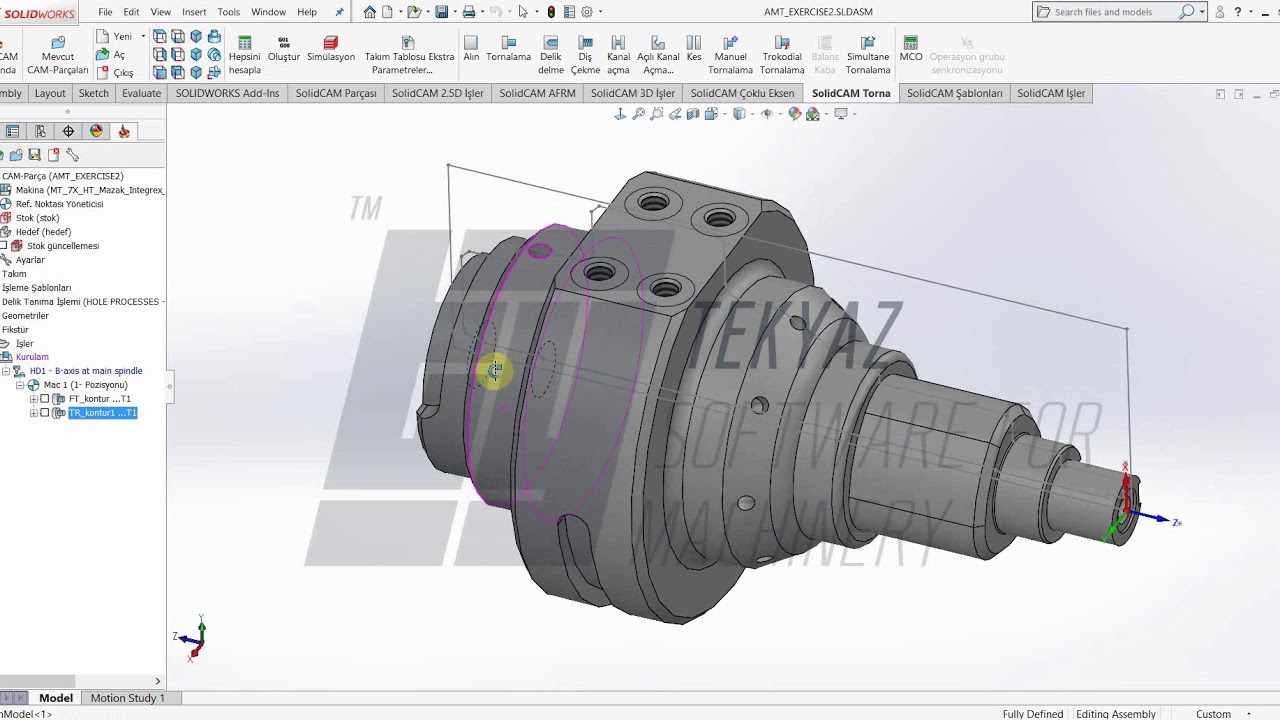Add a Trokodial Tornalama operation
1280x720 pixels.
click(782, 56)
